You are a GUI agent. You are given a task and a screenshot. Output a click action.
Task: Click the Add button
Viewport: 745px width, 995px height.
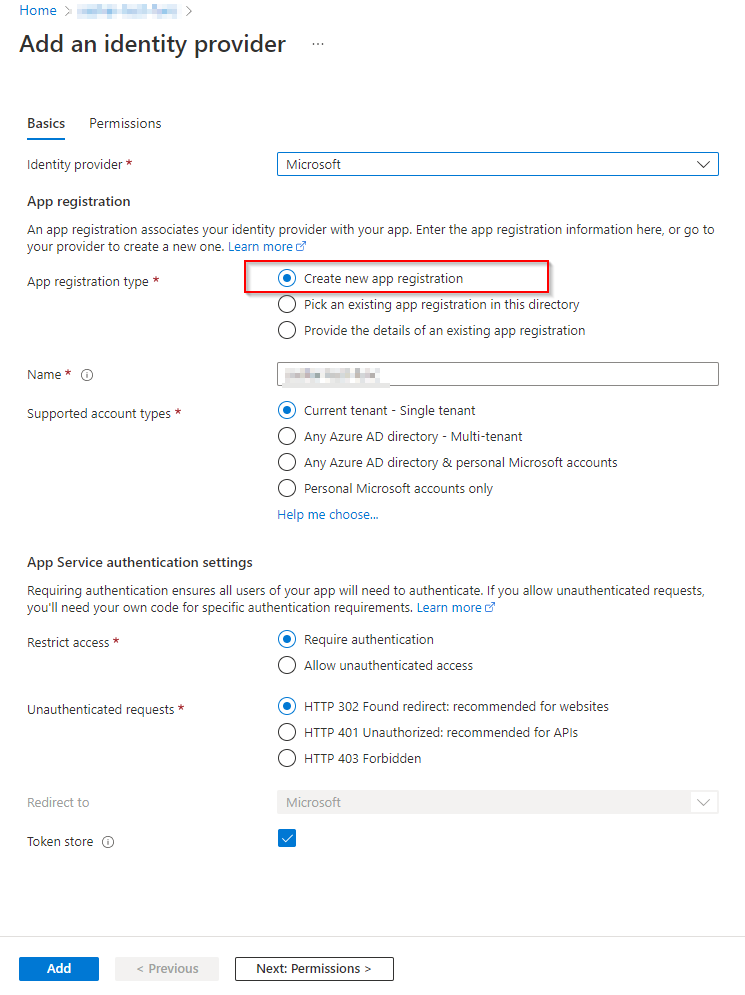click(x=58, y=968)
